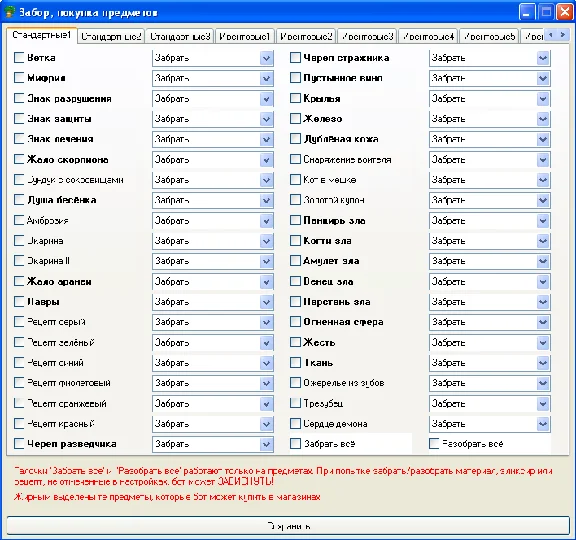This screenshot has width=576, height=540.
Task: Click the tree application icon in title bar
Action: pyautogui.click(x=9, y=12)
